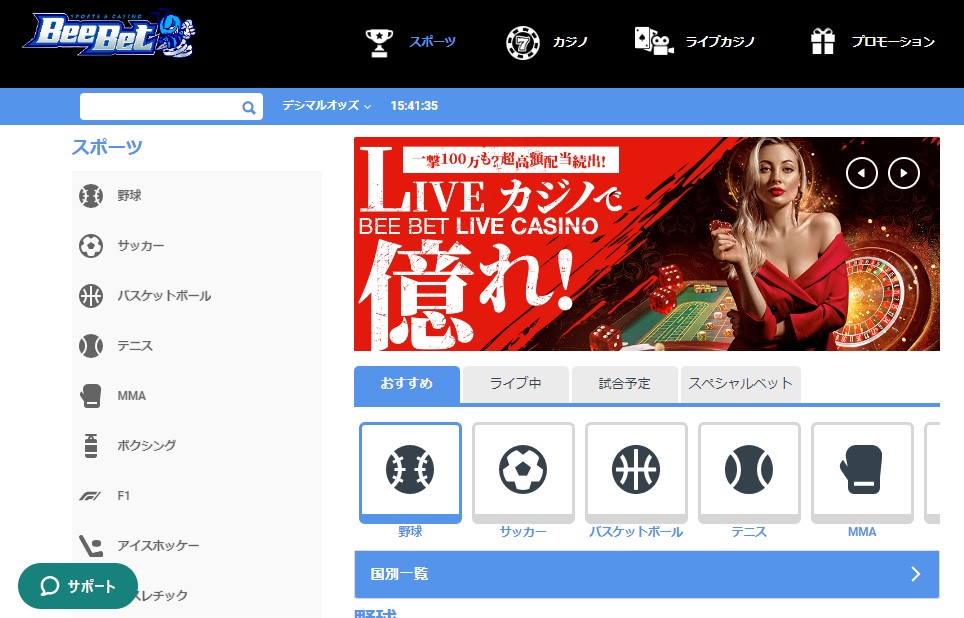The width and height of the screenshot is (964, 618).
Task: Switch to the おすすめ tab
Action: click(x=407, y=384)
